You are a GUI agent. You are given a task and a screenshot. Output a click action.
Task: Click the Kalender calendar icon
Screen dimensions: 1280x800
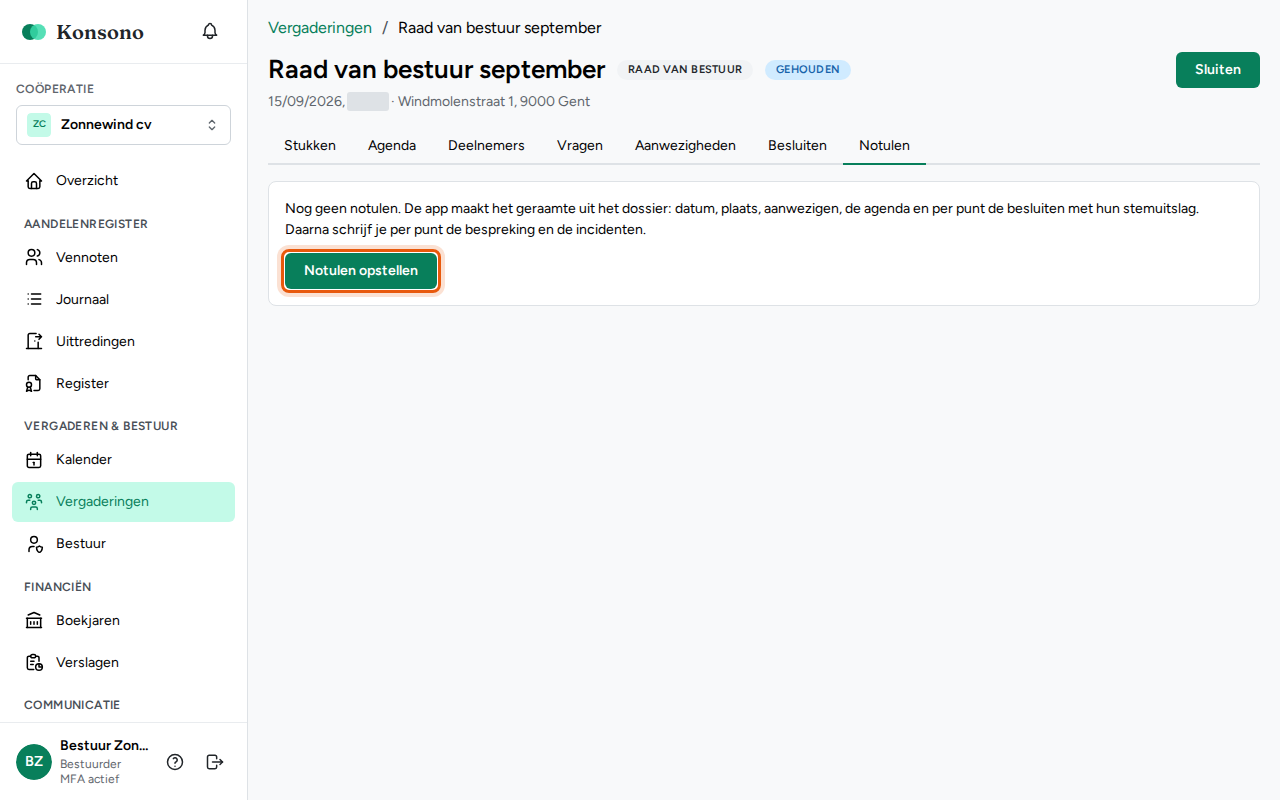tap(34, 460)
